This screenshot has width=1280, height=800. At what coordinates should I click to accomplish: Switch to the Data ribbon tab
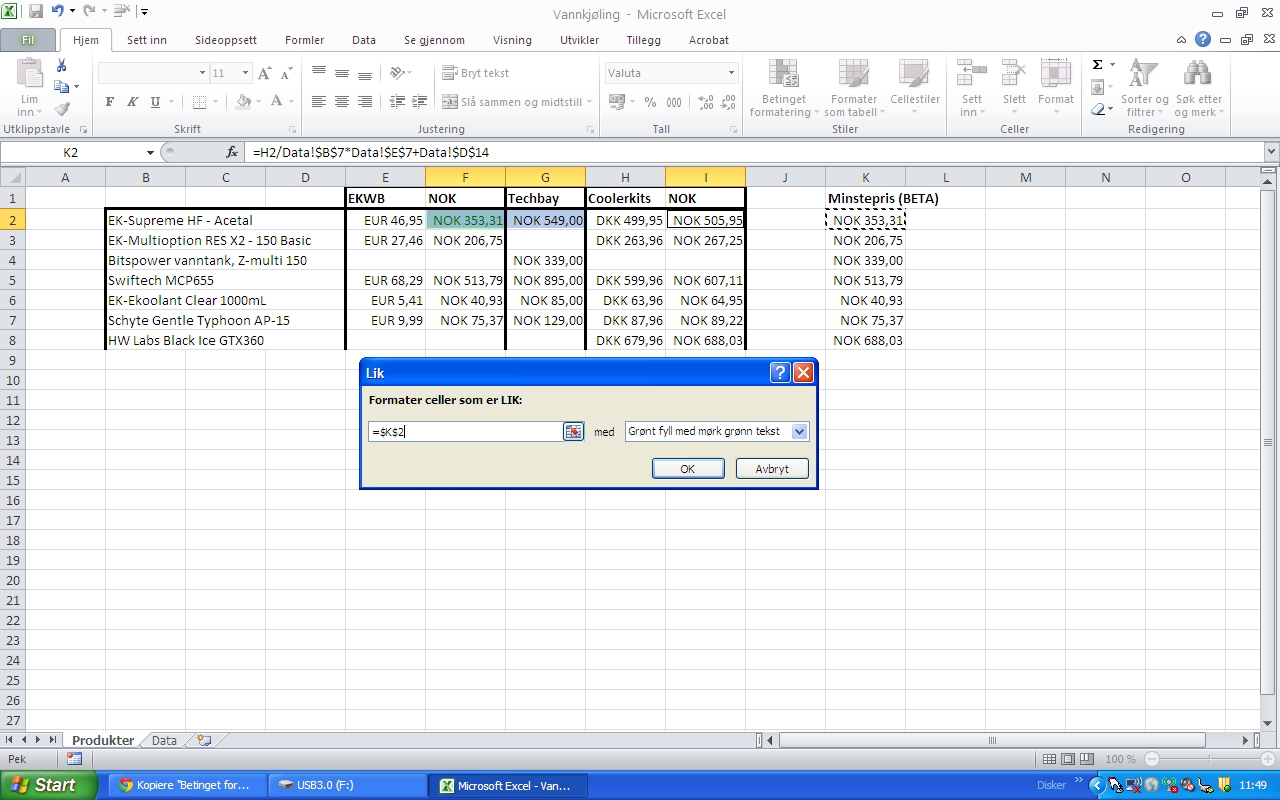click(x=364, y=40)
